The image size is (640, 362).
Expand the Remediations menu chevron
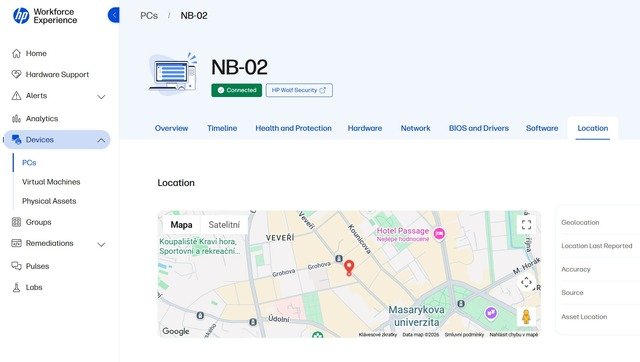tap(101, 244)
